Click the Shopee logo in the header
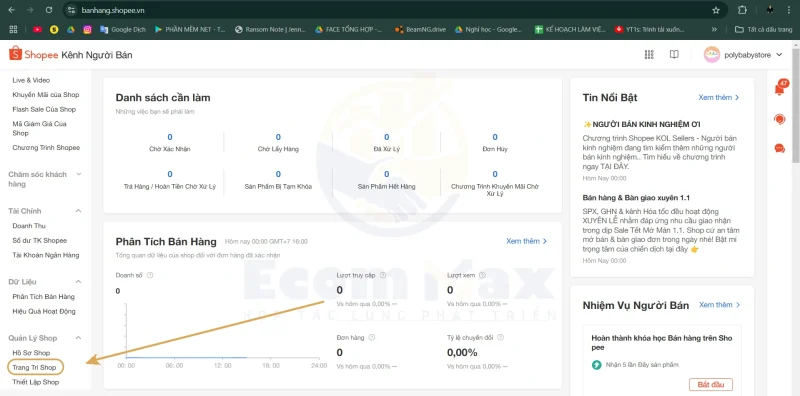The image size is (800, 396). (34, 54)
